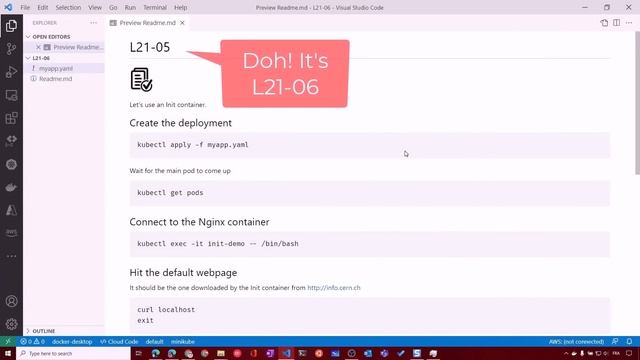
Task: Click Cloud Code in status bar
Action: tap(120, 342)
